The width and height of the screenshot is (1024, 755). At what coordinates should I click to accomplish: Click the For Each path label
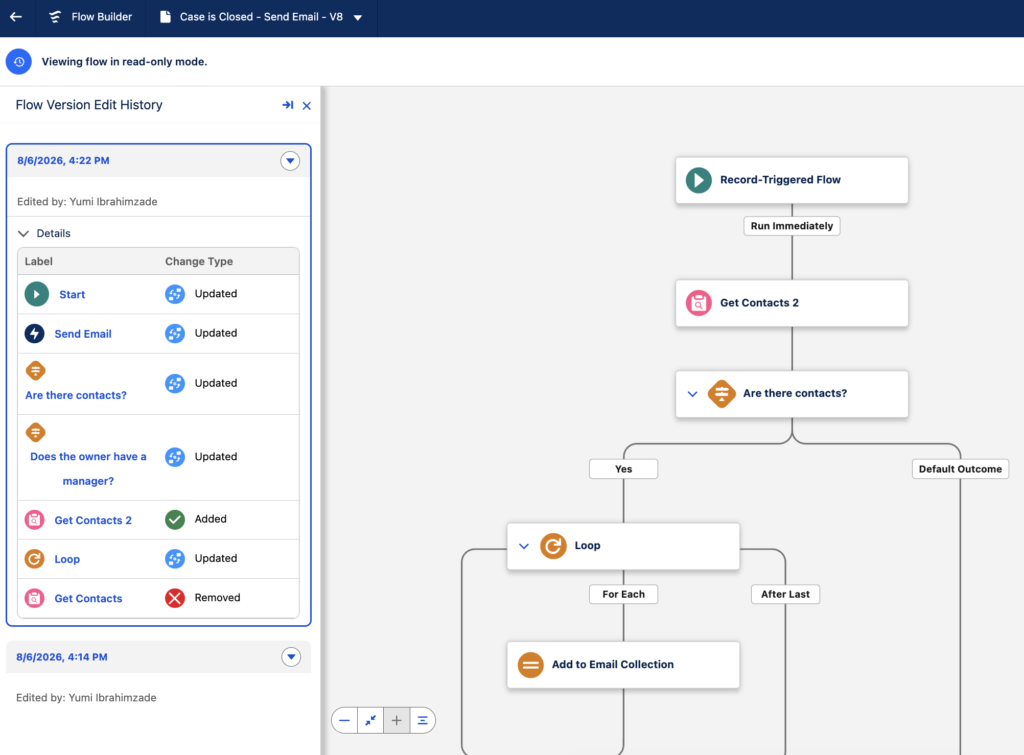[624, 594]
